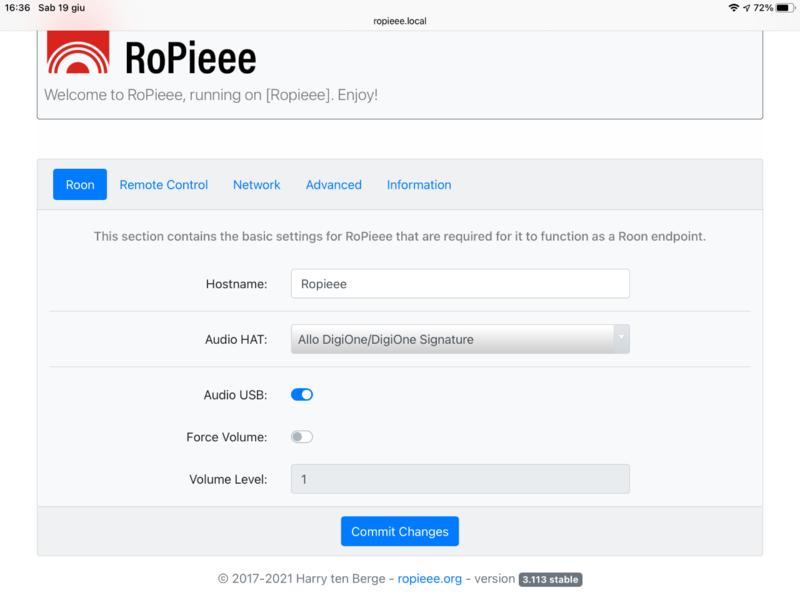Open the ropieee.org footer link
This screenshot has width=800, height=600.
tap(429, 579)
